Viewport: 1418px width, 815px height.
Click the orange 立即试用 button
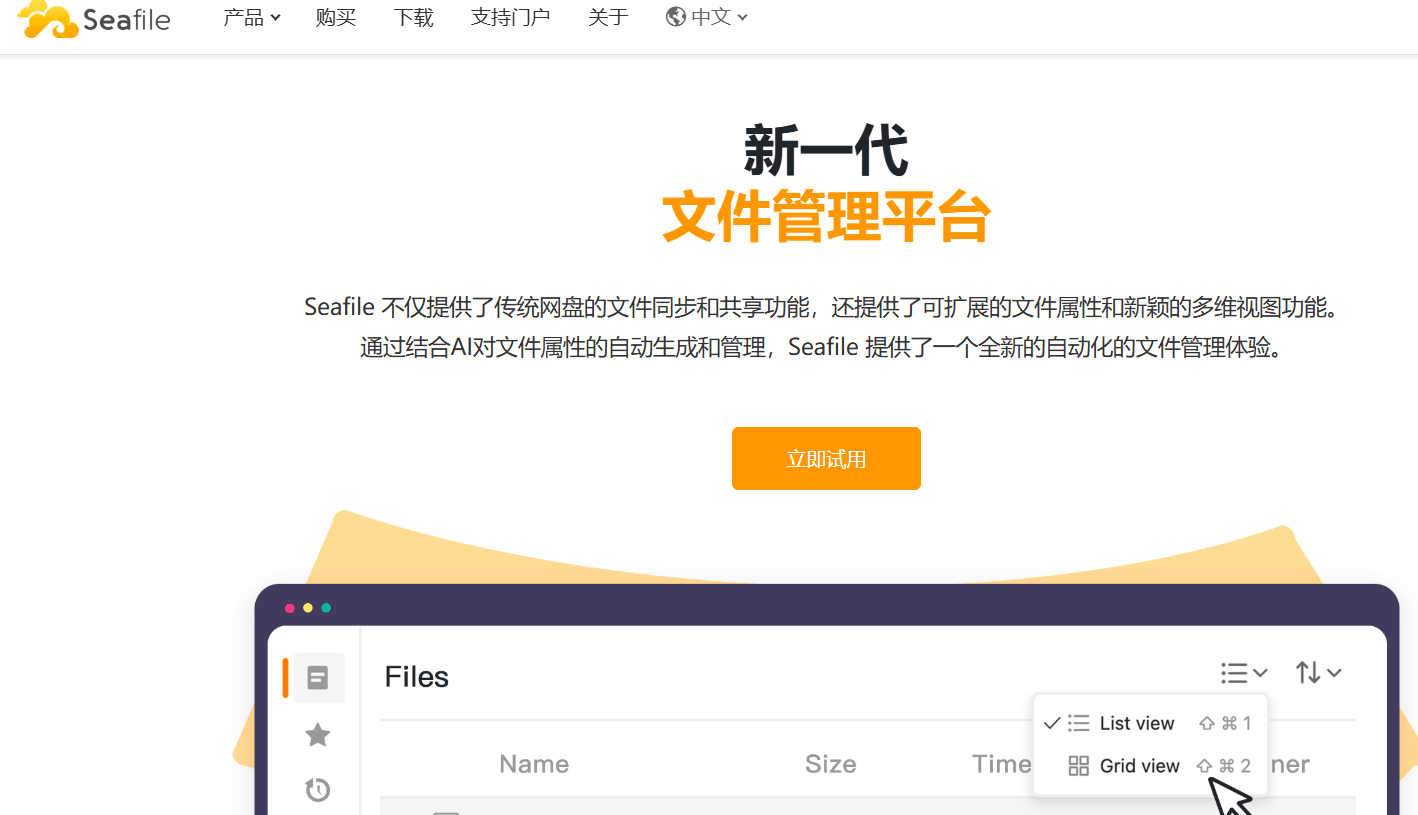(x=826, y=459)
